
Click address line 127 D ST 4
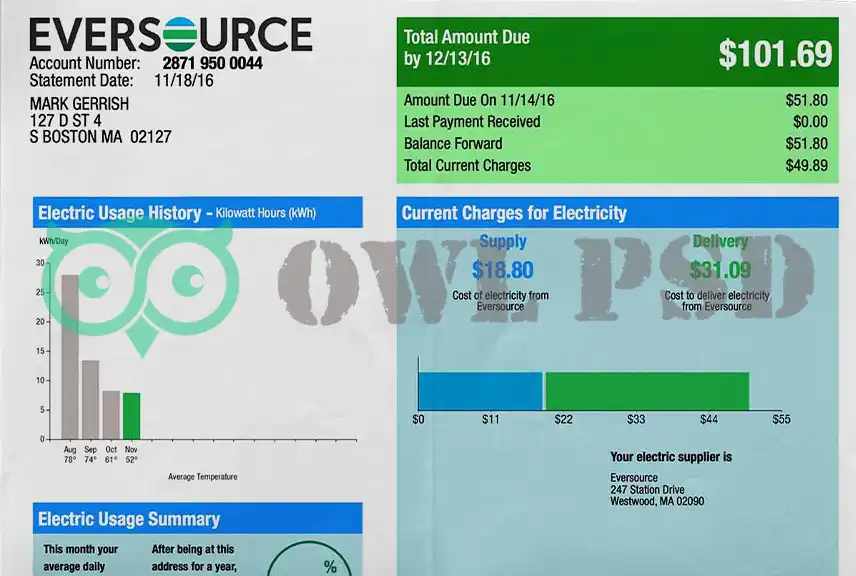tap(66, 121)
